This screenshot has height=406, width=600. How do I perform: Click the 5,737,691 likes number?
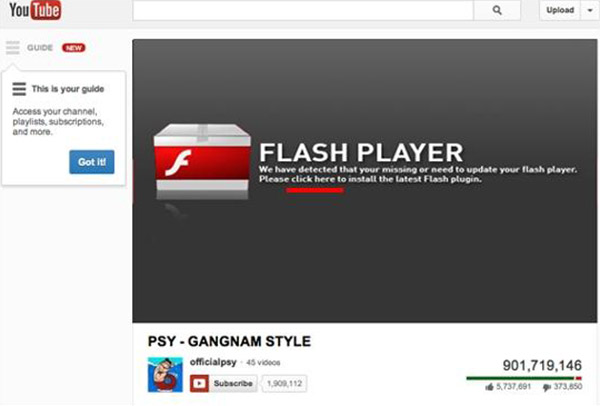click(x=514, y=387)
